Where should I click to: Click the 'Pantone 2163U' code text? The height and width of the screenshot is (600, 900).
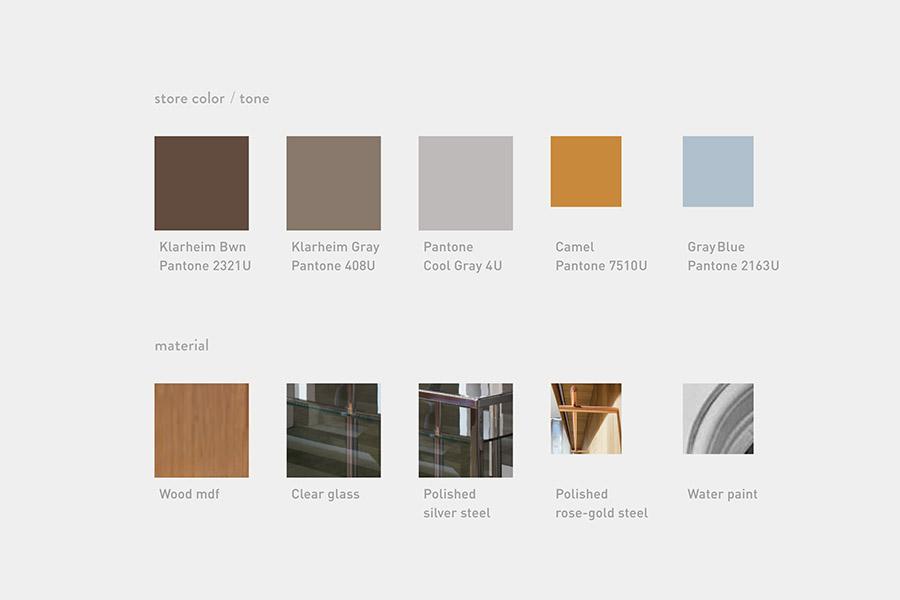click(x=733, y=266)
